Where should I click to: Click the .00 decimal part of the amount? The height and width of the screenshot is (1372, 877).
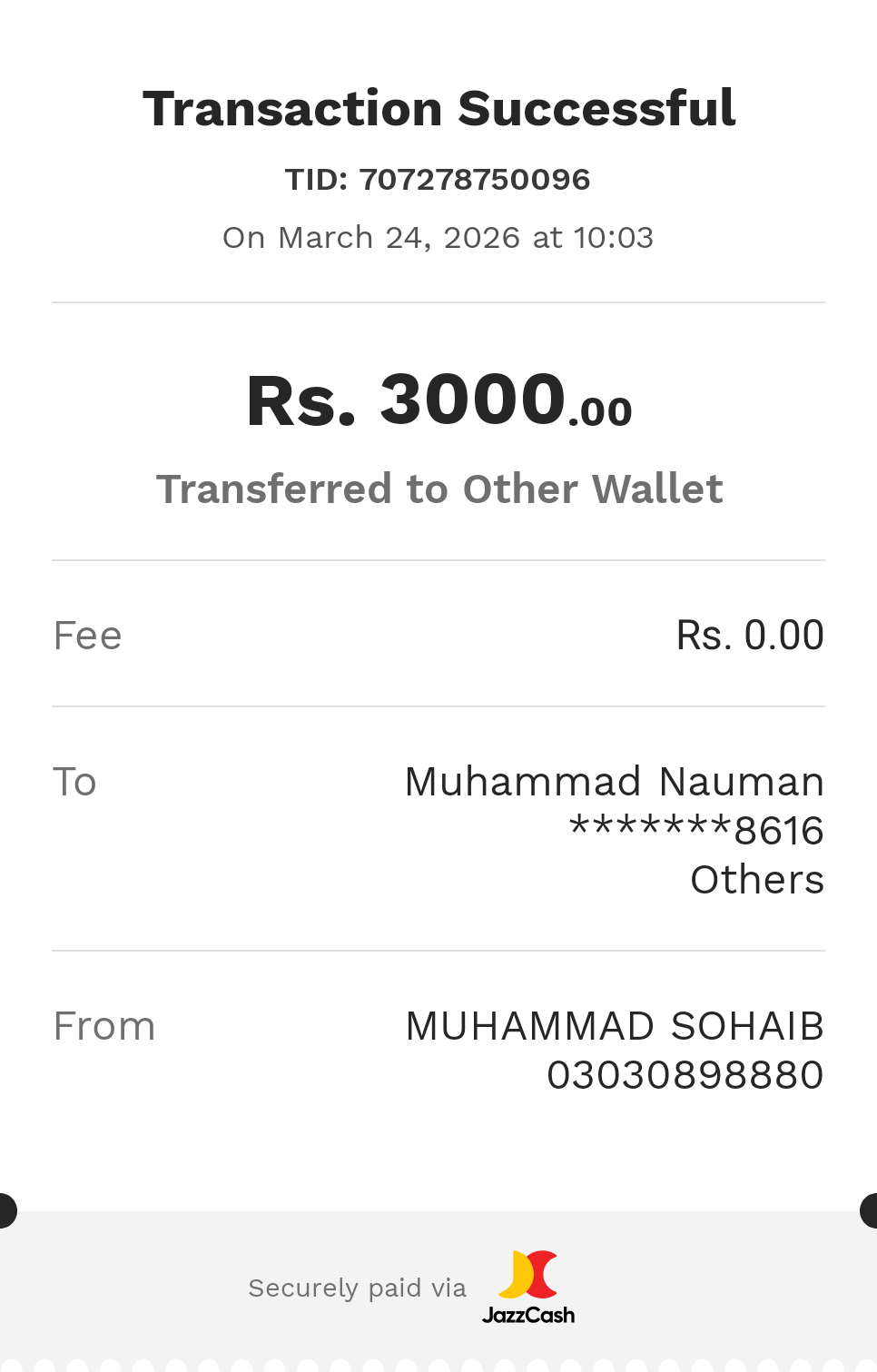600,412
